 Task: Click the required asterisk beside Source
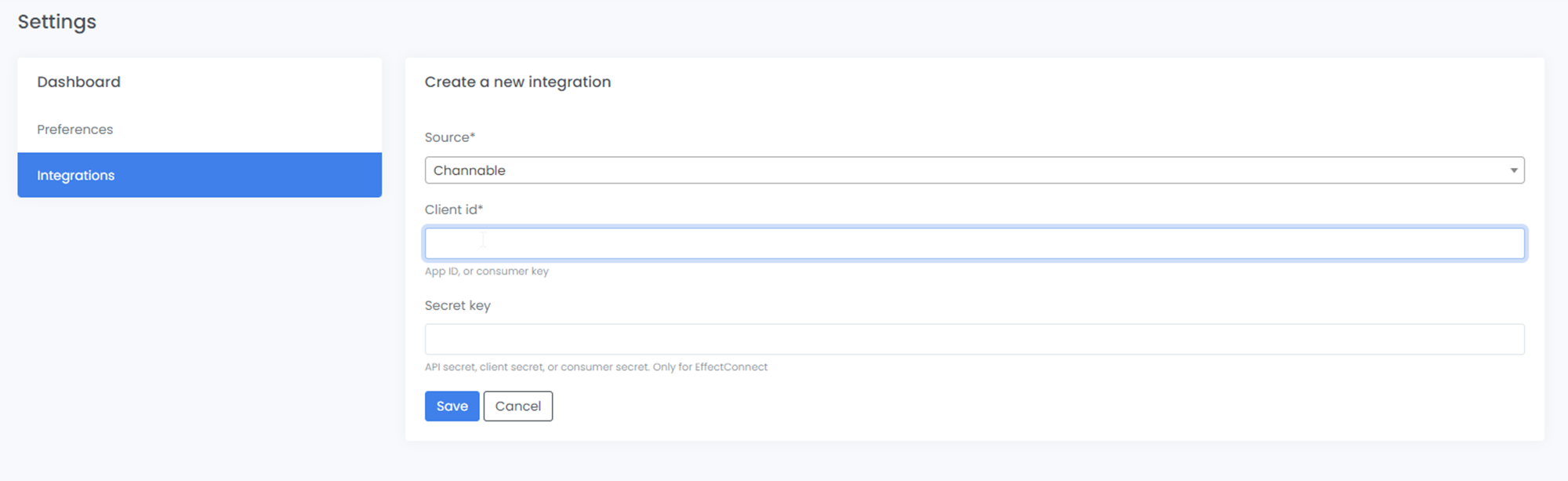(473, 135)
